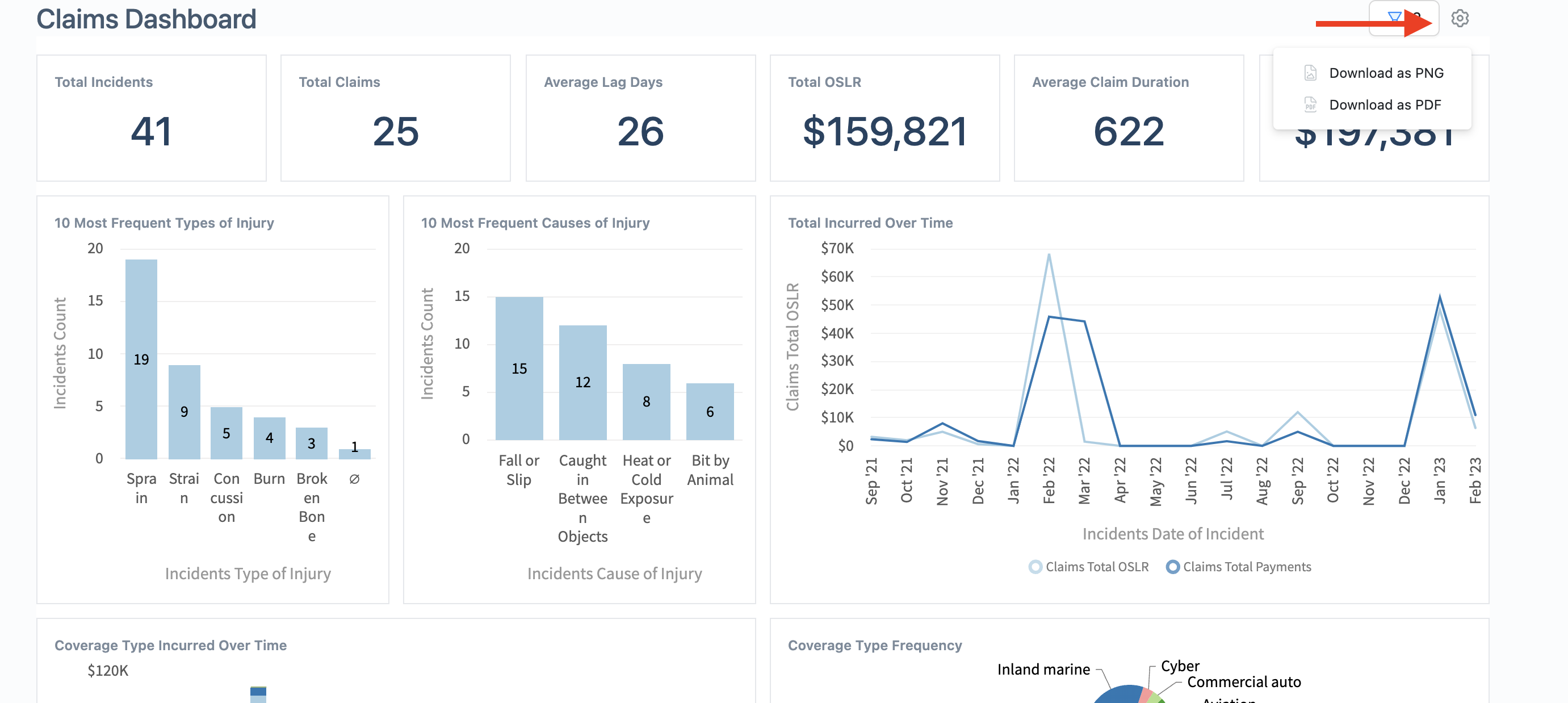1568x703 pixels.
Task: Select the Average Lag Days card title
Action: tap(602, 82)
